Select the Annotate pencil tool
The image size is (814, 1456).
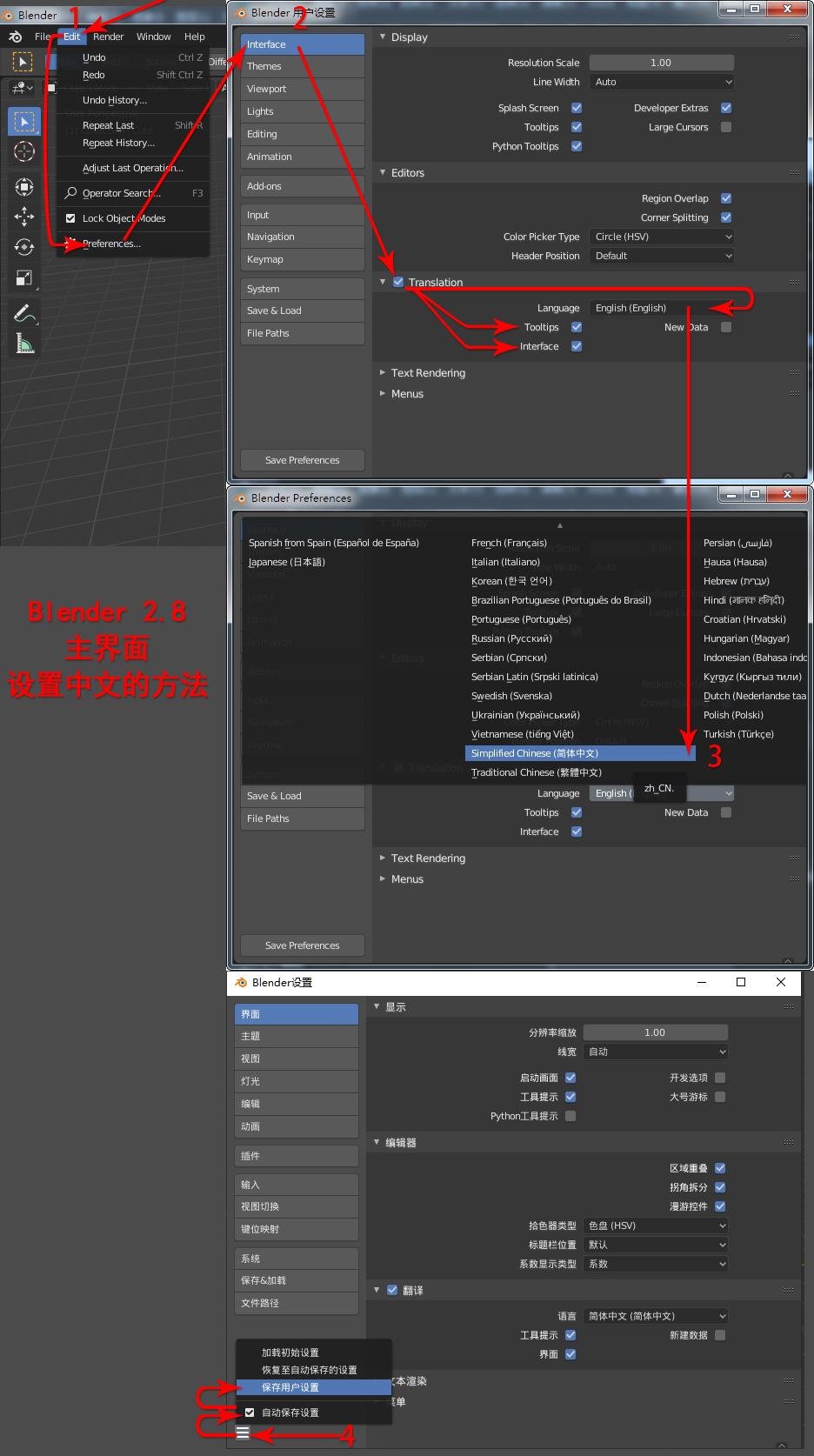[x=24, y=313]
